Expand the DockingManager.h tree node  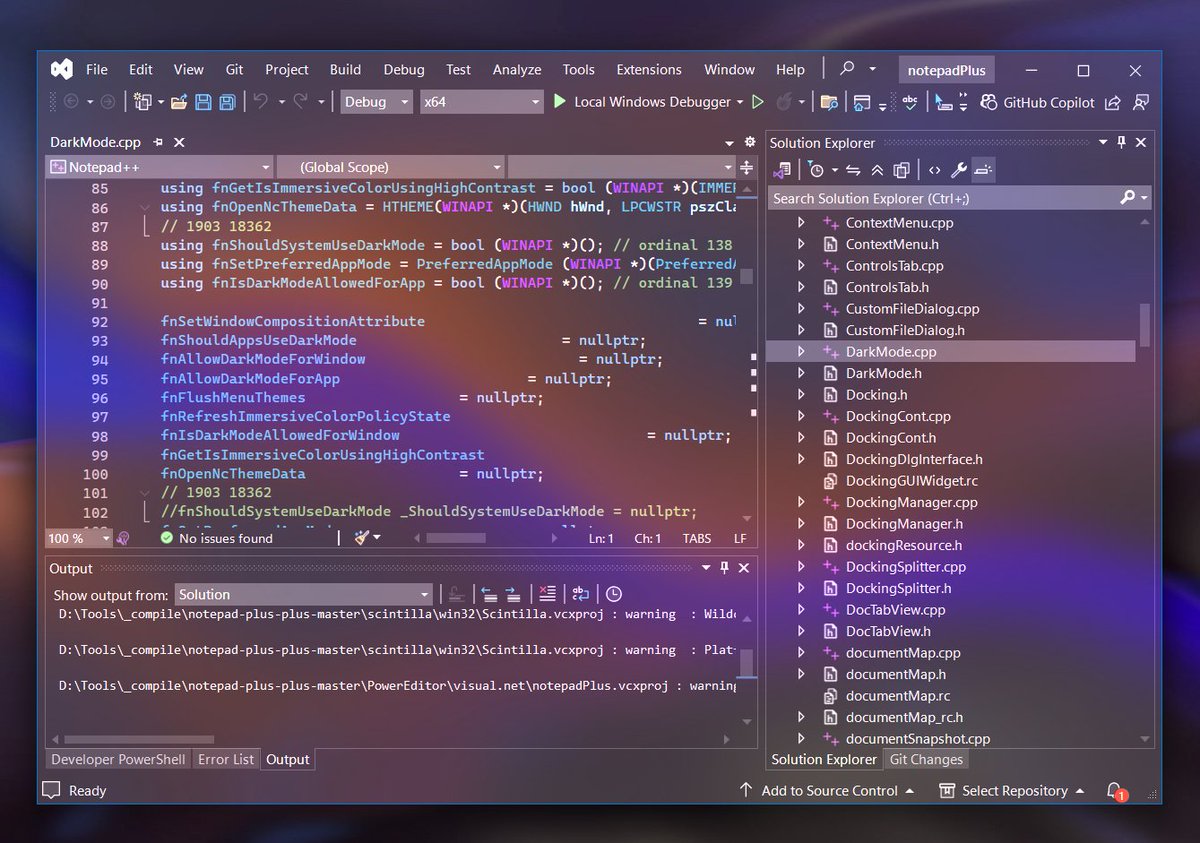click(x=801, y=523)
